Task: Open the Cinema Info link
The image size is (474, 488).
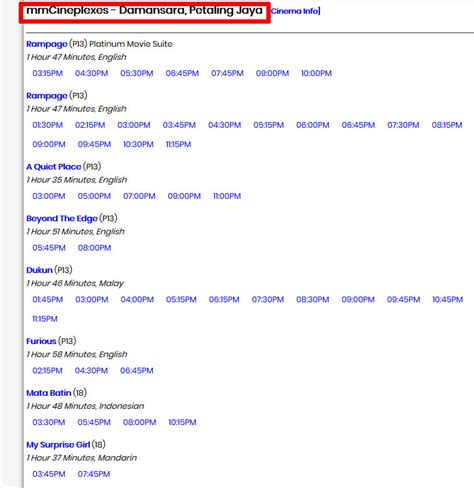Action: tap(295, 11)
